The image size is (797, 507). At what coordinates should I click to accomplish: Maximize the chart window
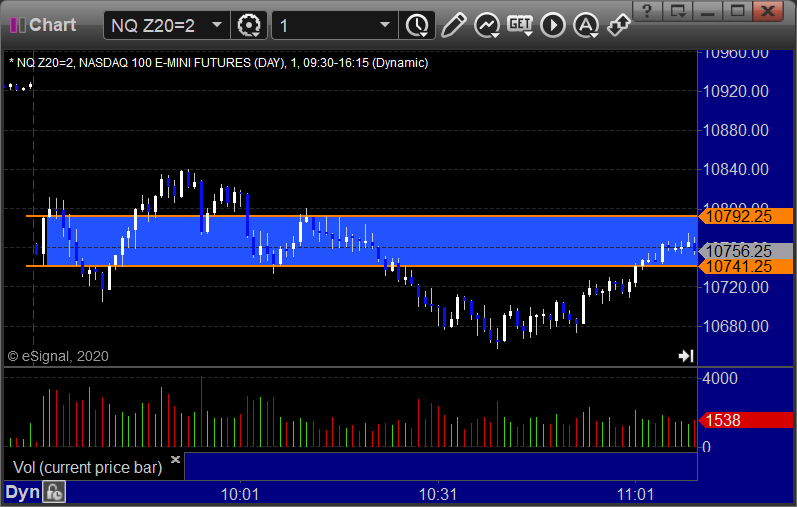pos(738,11)
